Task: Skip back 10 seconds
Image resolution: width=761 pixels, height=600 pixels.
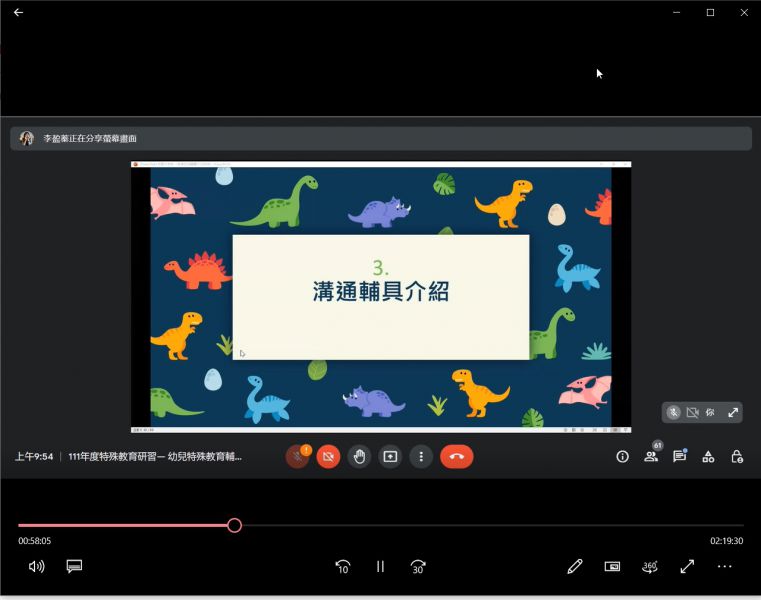Action: pos(342,566)
